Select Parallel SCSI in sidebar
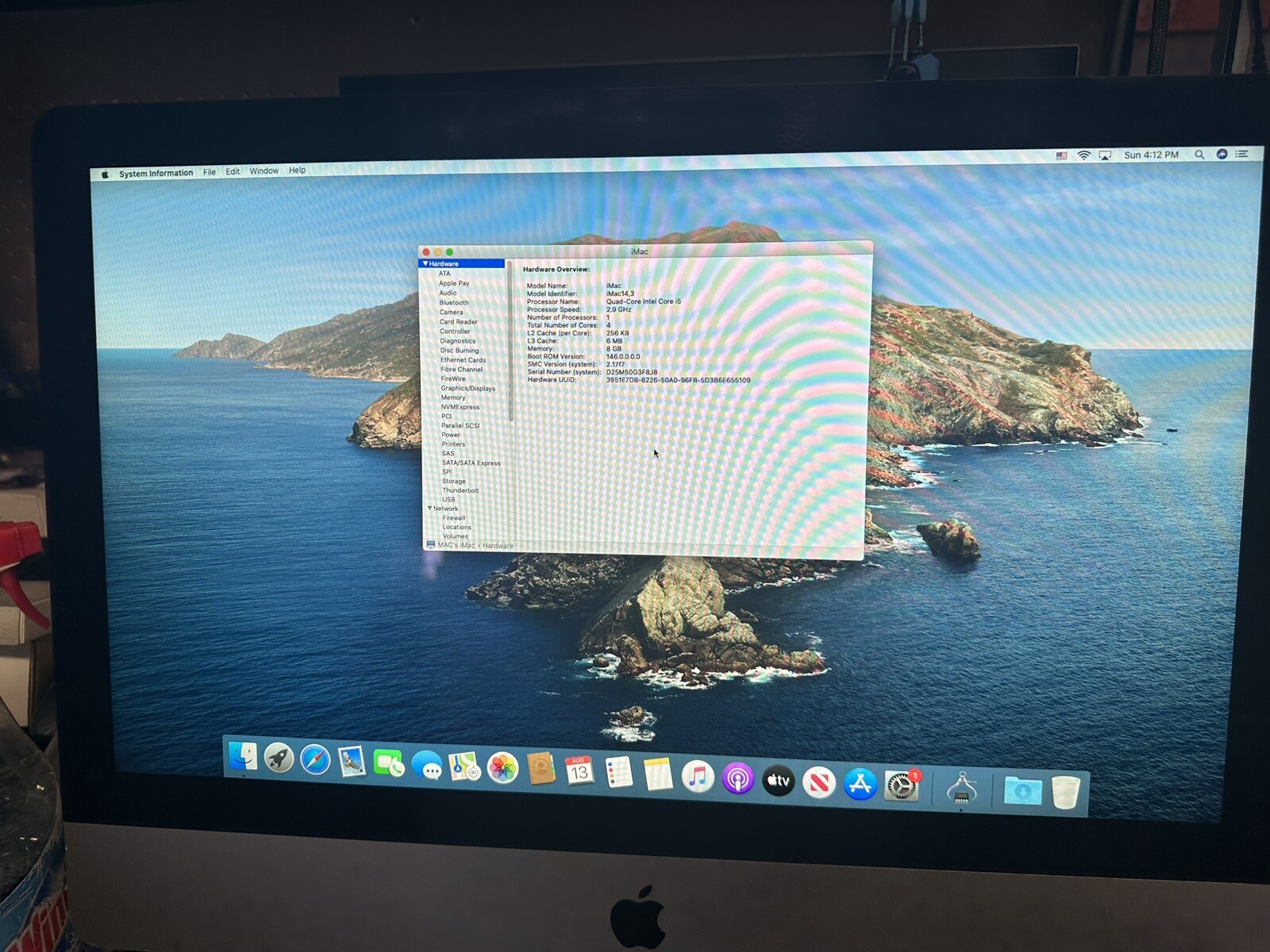The image size is (1270, 952). click(x=460, y=425)
